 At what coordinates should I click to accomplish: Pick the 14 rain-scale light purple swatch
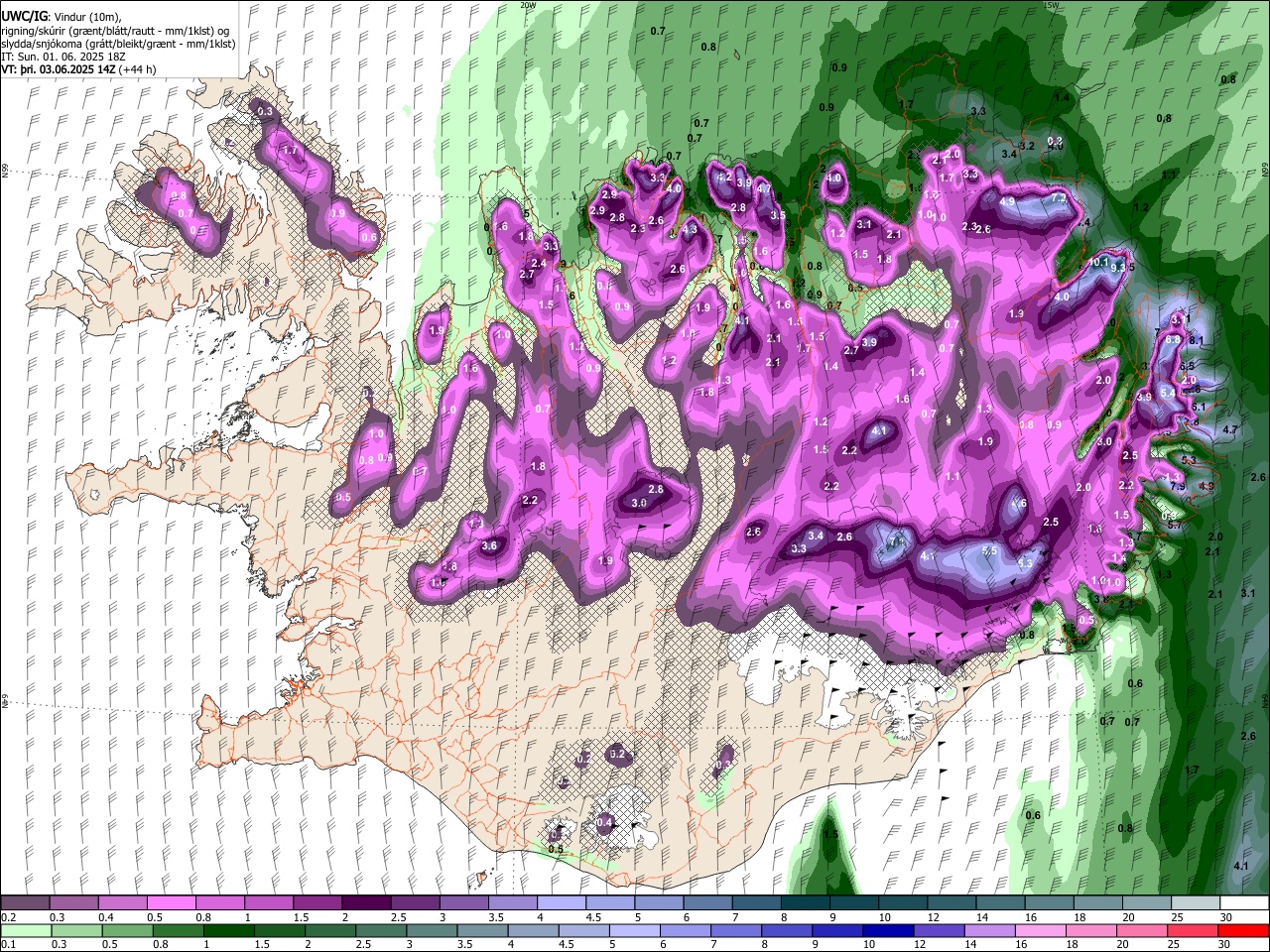988,931
